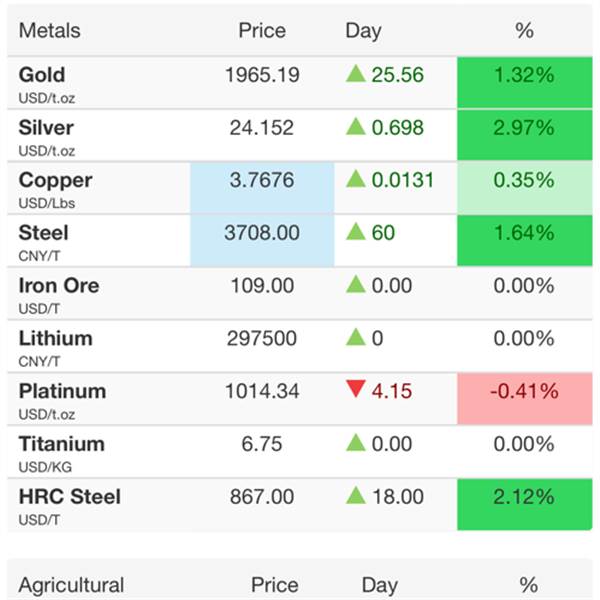Click the up arrow in Lithium row
Image resolution: width=600 pixels, height=600 pixels.
click(355, 338)
